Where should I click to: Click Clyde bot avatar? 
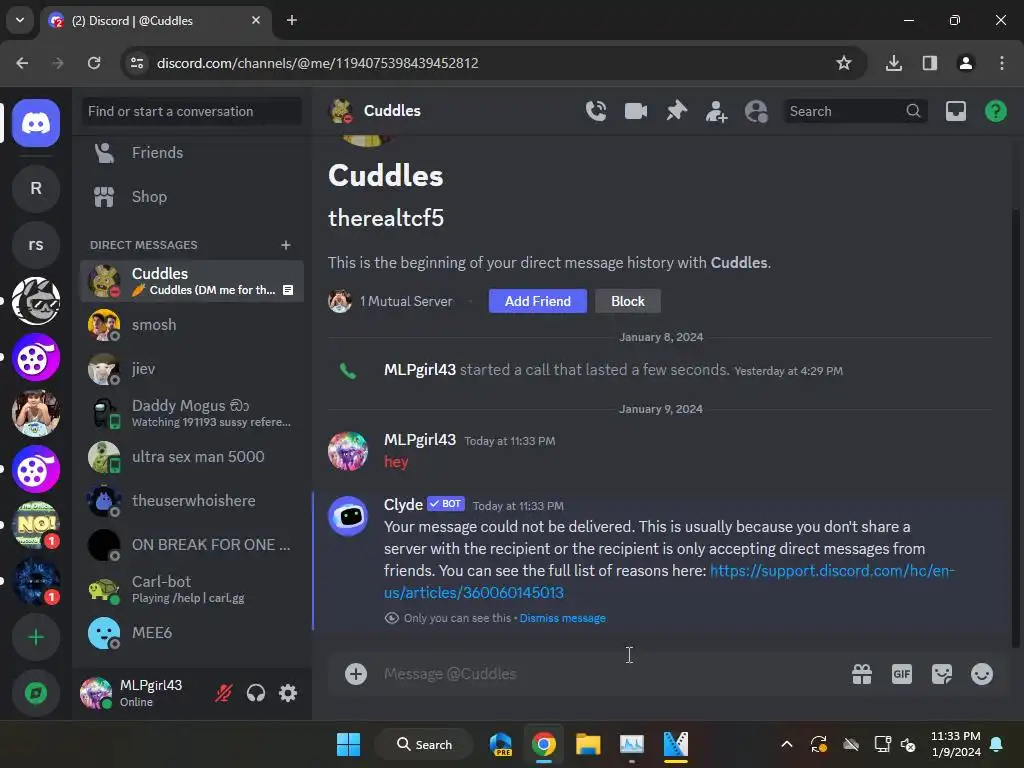(347, 516)
